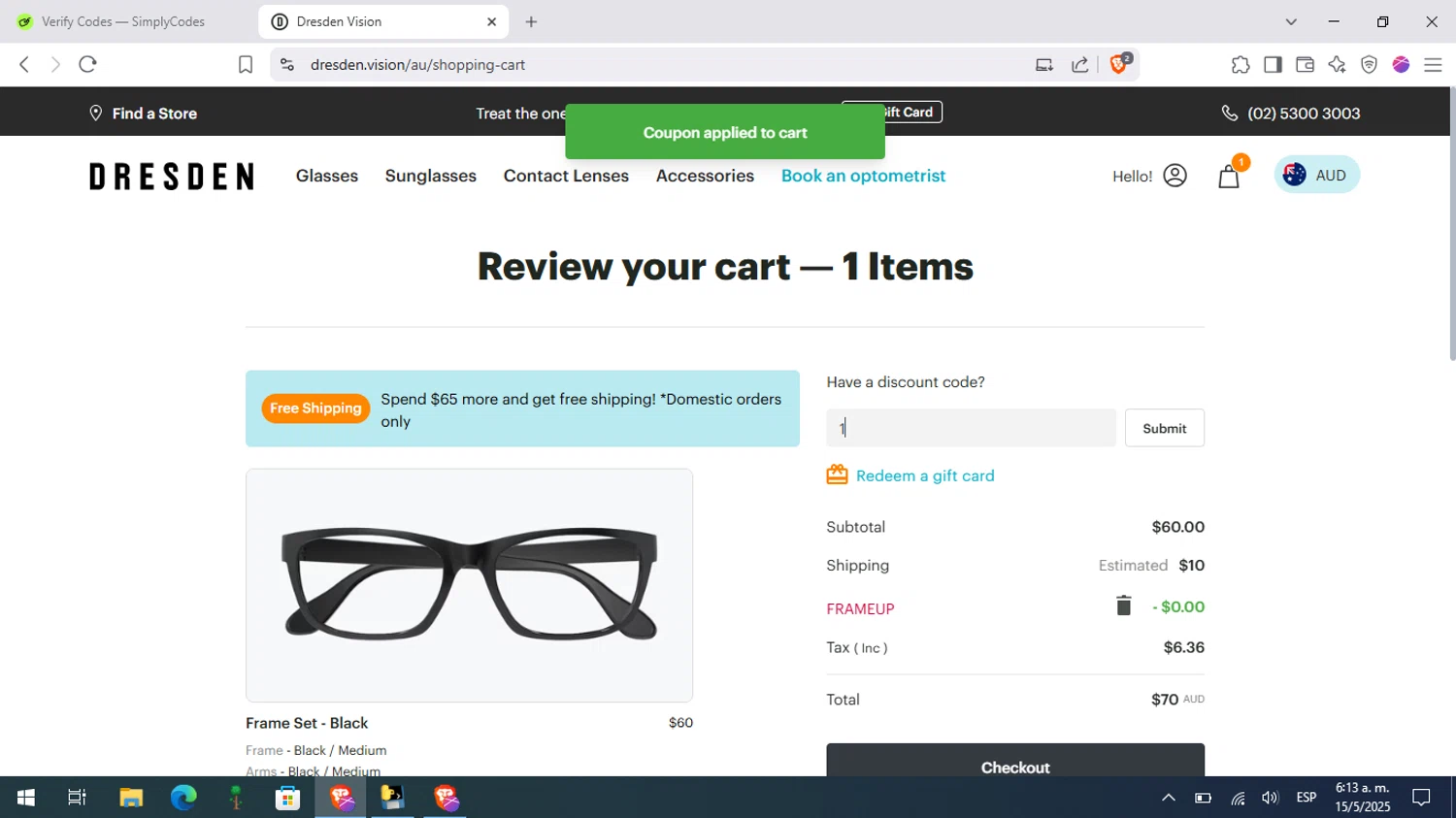The image size is (1456, 818).
Task: Open the Brave Wallet icon
Action: click(x=1305, y=64)
